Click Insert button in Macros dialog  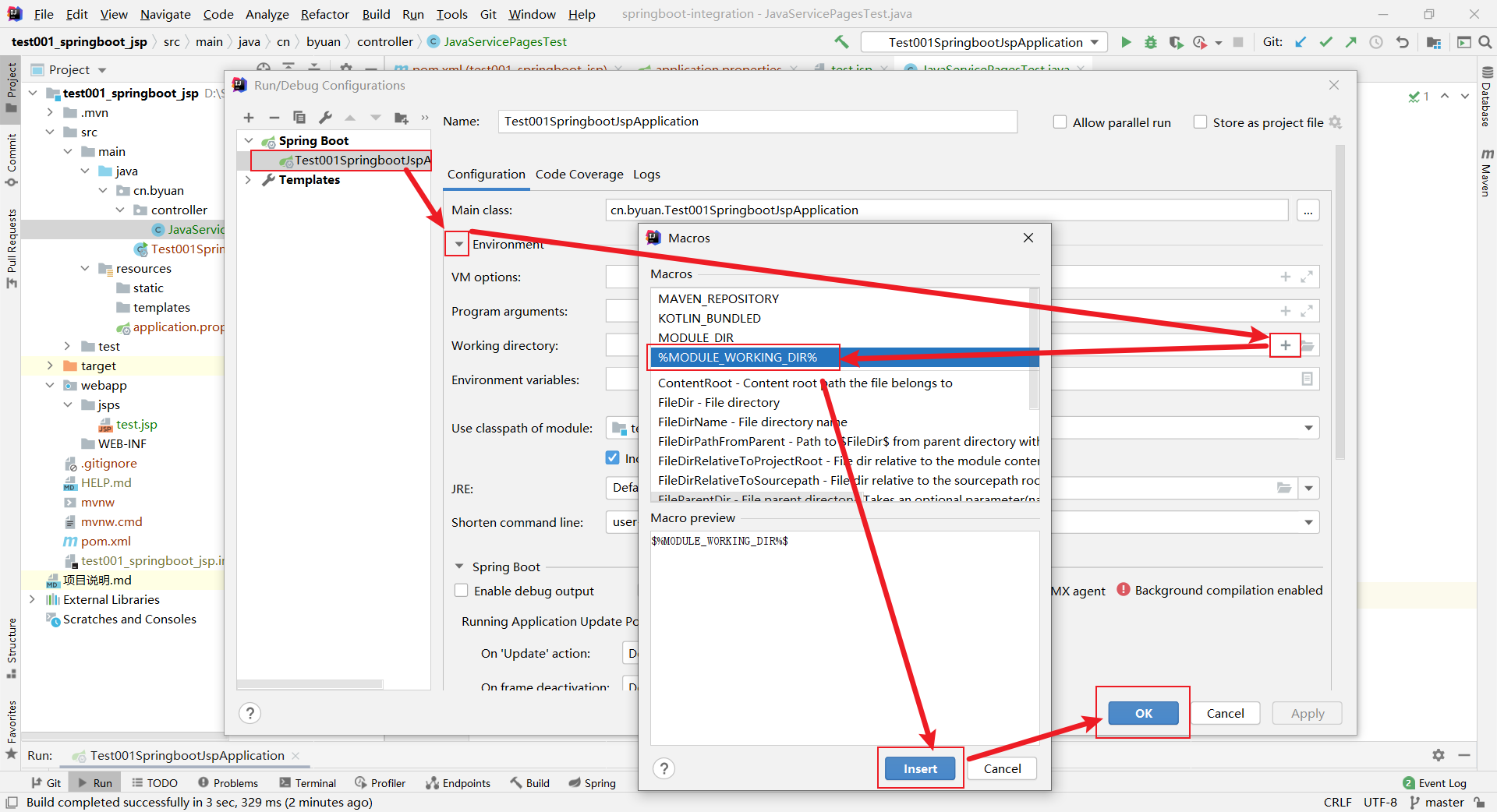920,768
